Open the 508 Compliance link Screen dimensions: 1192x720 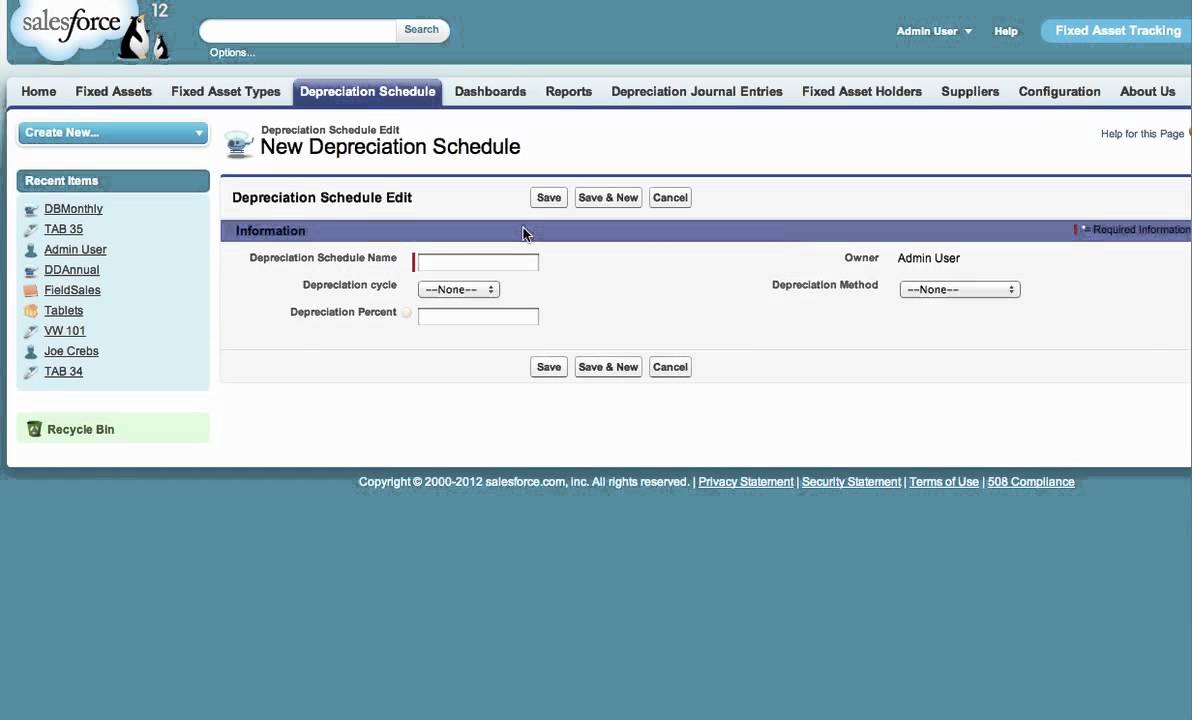[1031, 482]
